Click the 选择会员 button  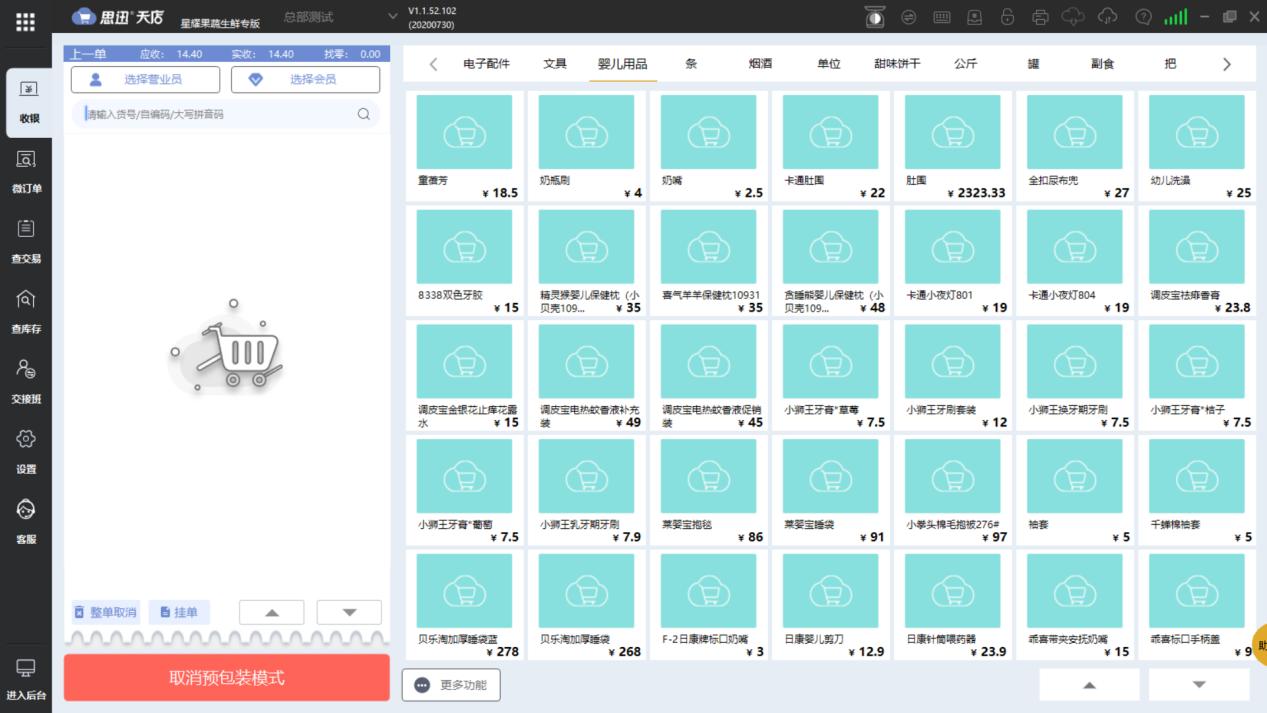click(305, 80)
